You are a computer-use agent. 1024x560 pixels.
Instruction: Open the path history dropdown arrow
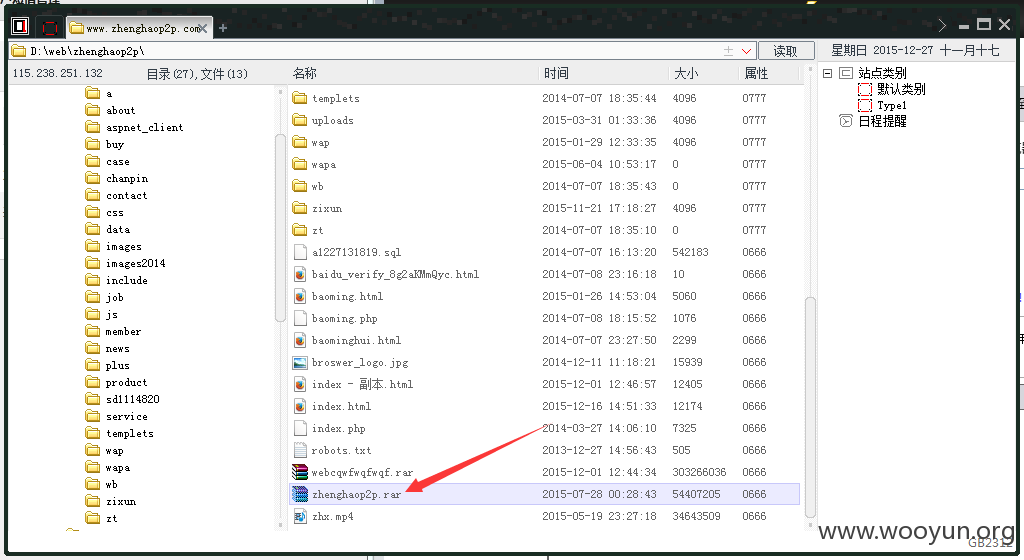(x=746, y=51)
